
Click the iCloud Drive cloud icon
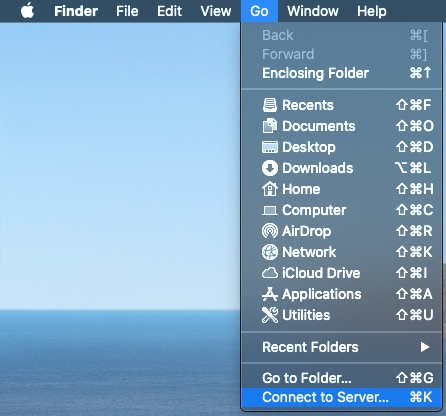pyautogui.click(x=270, y=273)
